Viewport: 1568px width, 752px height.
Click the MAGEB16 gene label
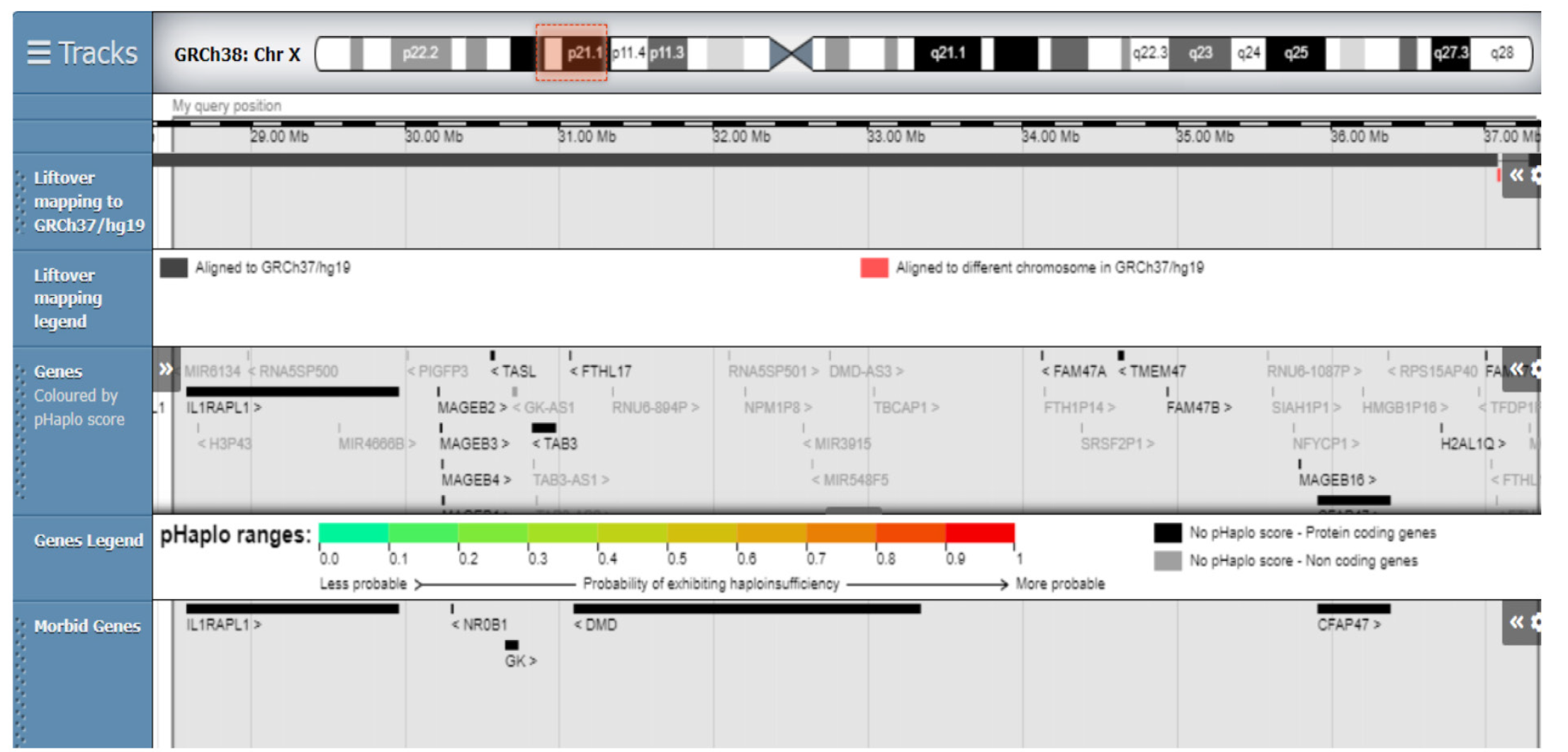tap(1337, 479)
